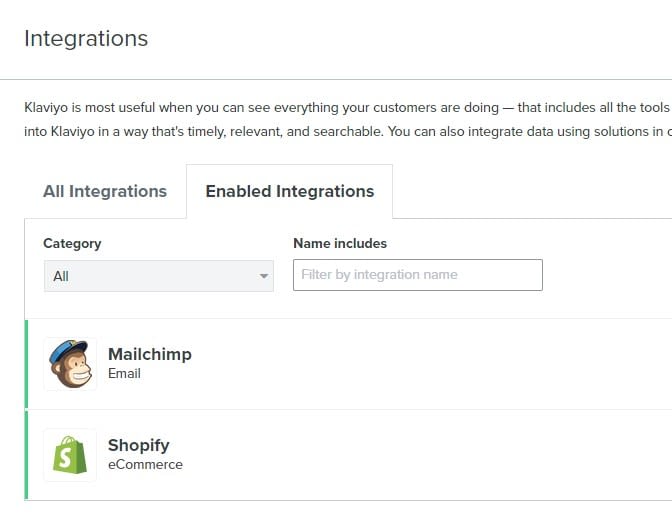This screenshot has height=526, width=672.
Task: Click green enabled indicator on Shopify row
Action: (x=26, y=455)
